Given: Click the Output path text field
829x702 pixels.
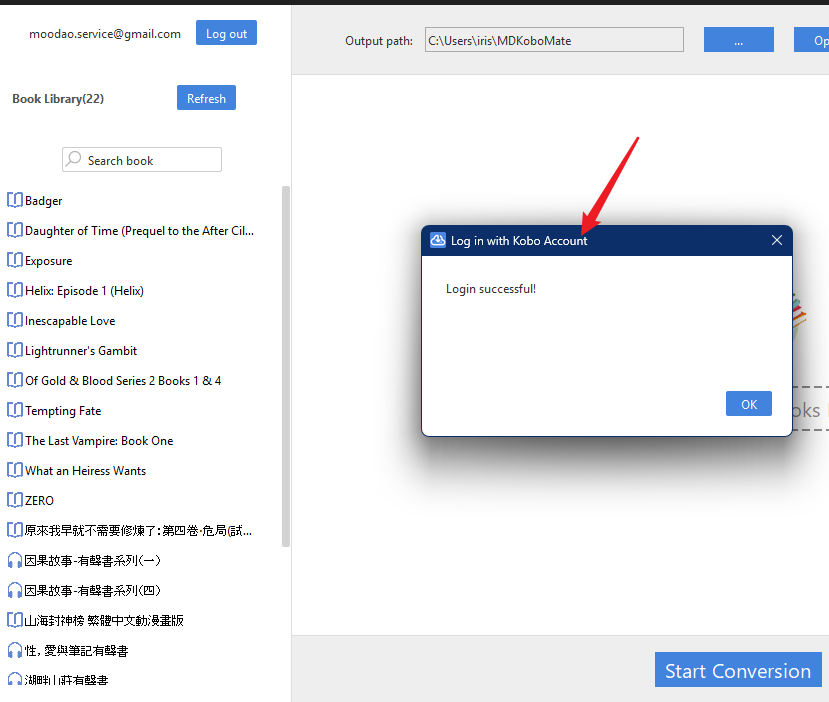Looking at the screenshot, I should 554,40.
